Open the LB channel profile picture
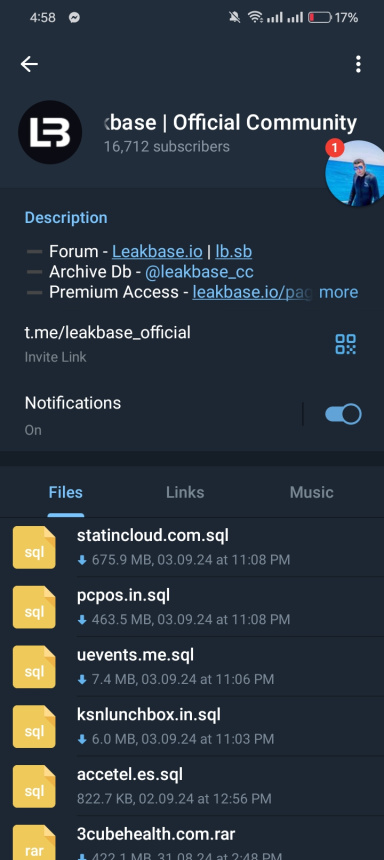 click(x=50, y=132)
